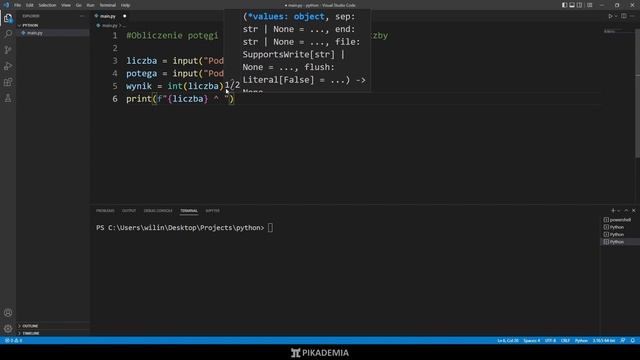Image resolution: width=640 pixels, height=360 pixels.
Task: Open the Terminal menu
Action: click(x=108, y=5)
